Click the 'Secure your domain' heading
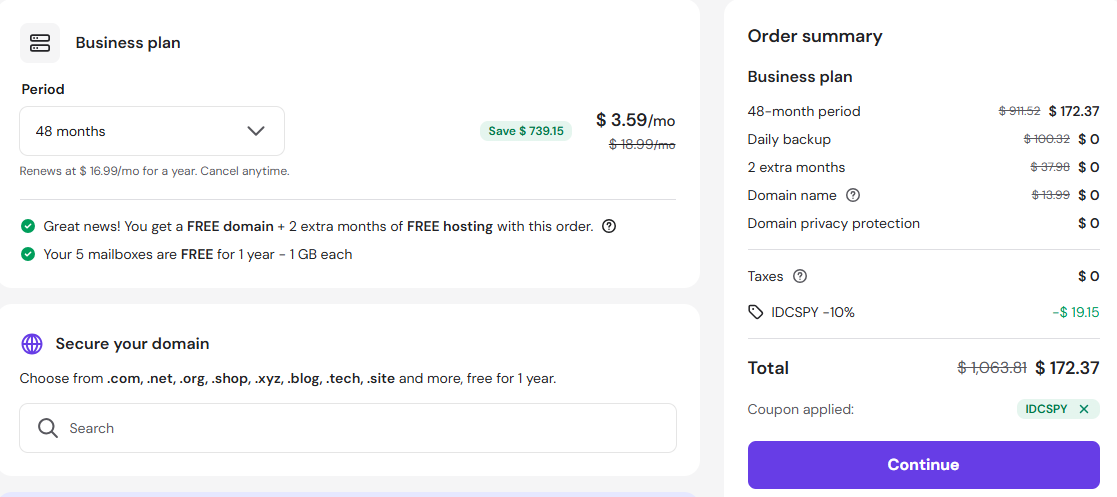 [x=133, y=344]
